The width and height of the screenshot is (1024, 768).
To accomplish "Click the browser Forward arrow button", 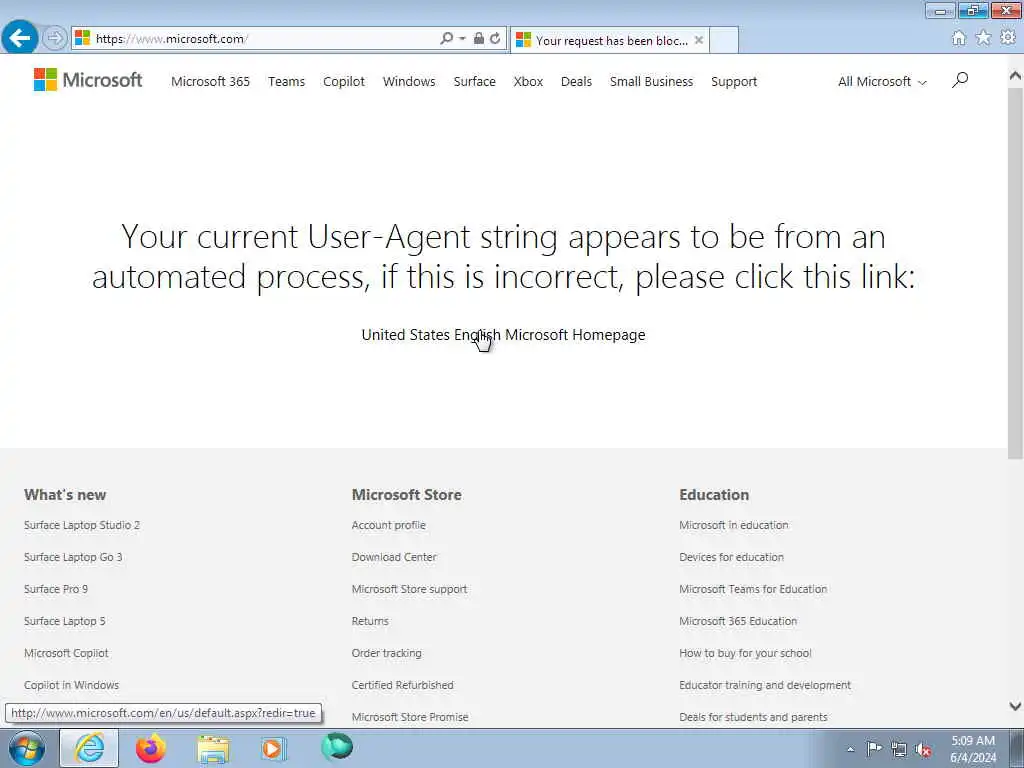I will pyautogui.click(x=55, y=39).
